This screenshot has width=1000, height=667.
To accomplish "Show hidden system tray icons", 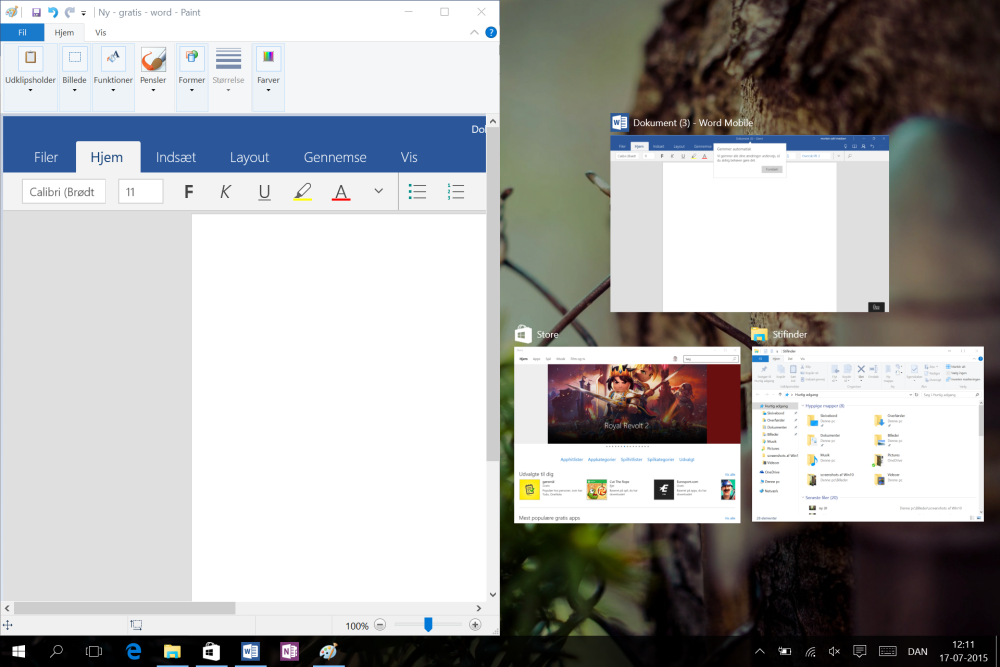I will pos(760,652).
